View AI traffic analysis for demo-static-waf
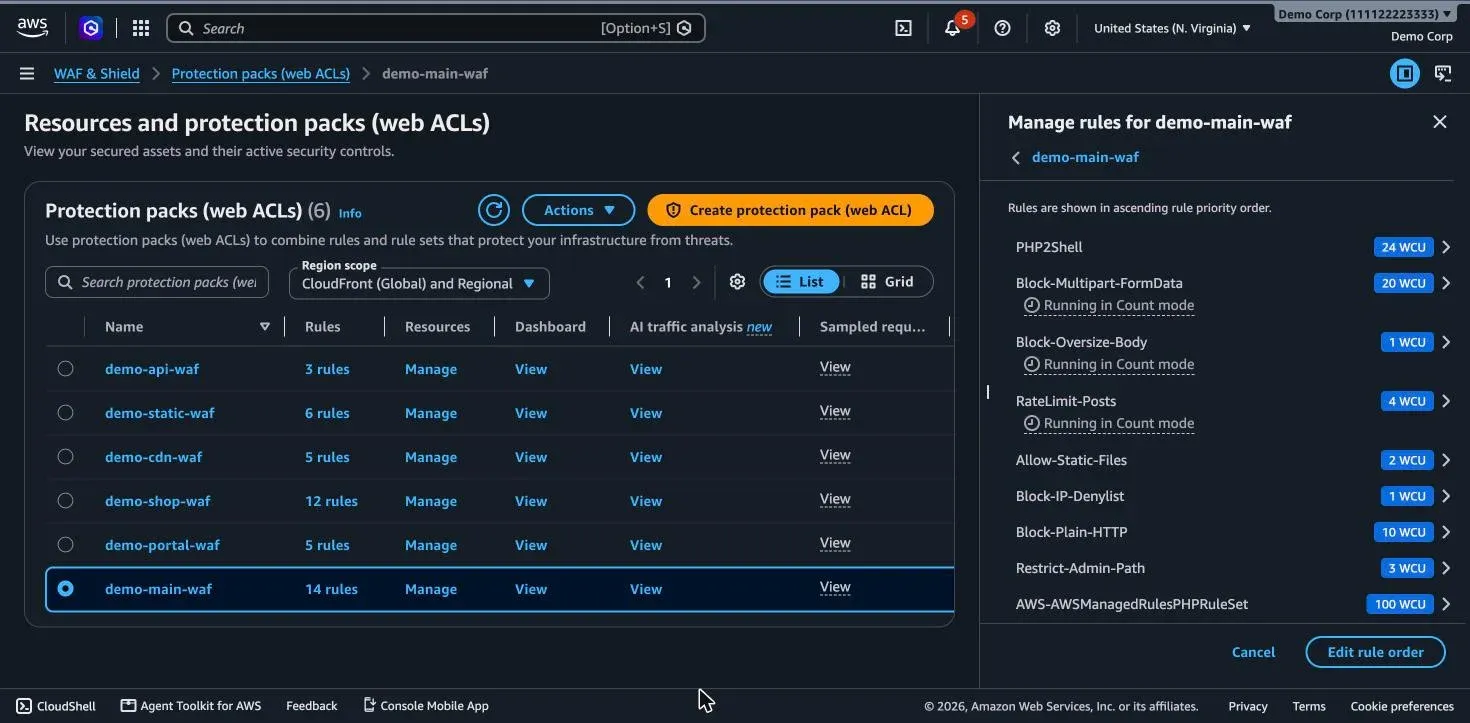 pos(646,413)
